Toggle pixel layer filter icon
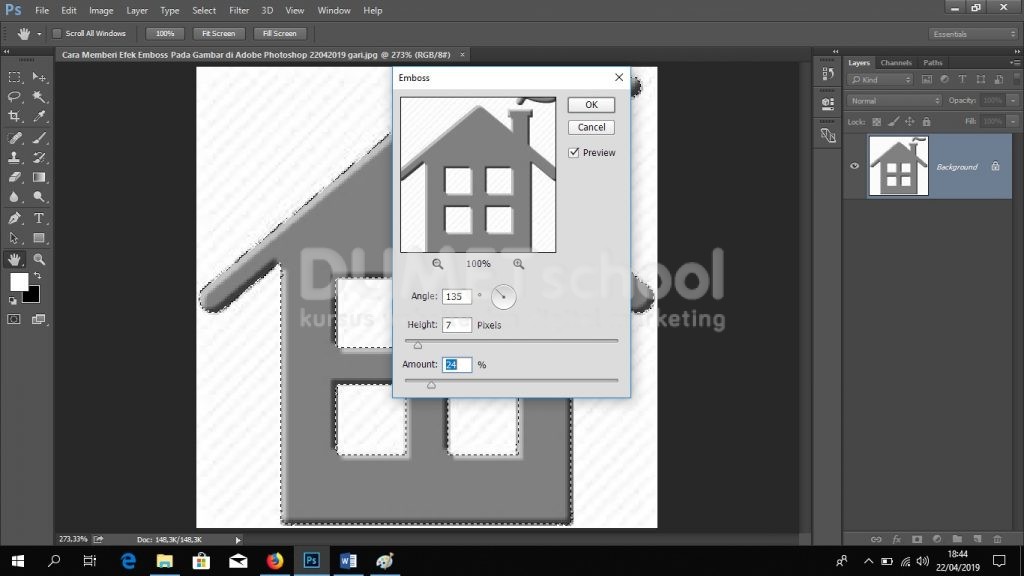Viewport: 1024px width, 576px height. click(x=927, y=80)
